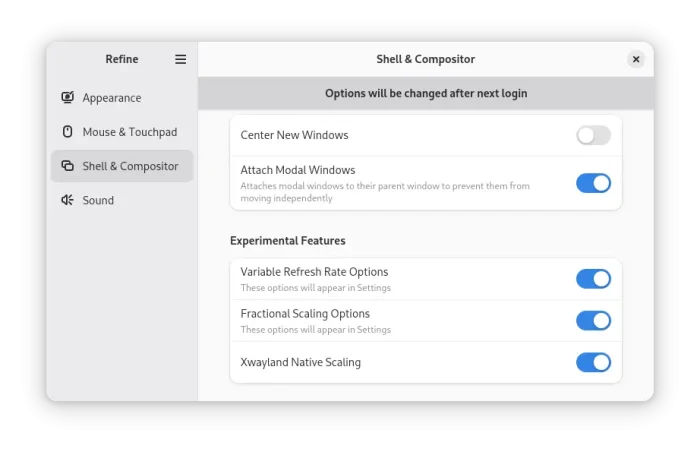Screen dimensions: 700x452
Task: Close the Refine window
Action: [636, 59]
